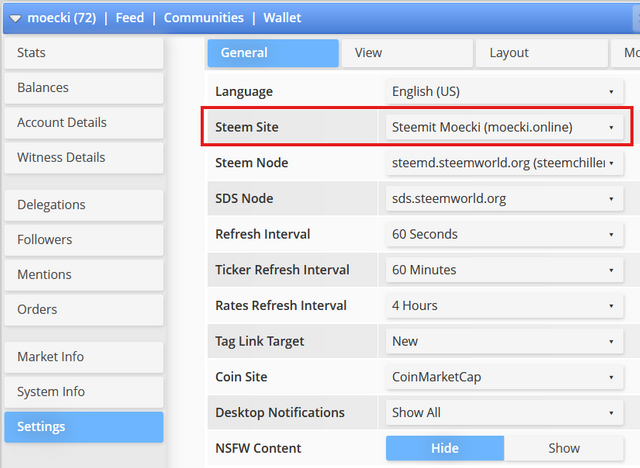This screenshot has width=640, height=468.
Task: Switch to the View settings tab
Action: pyautogui.click(x=407, y=53)
